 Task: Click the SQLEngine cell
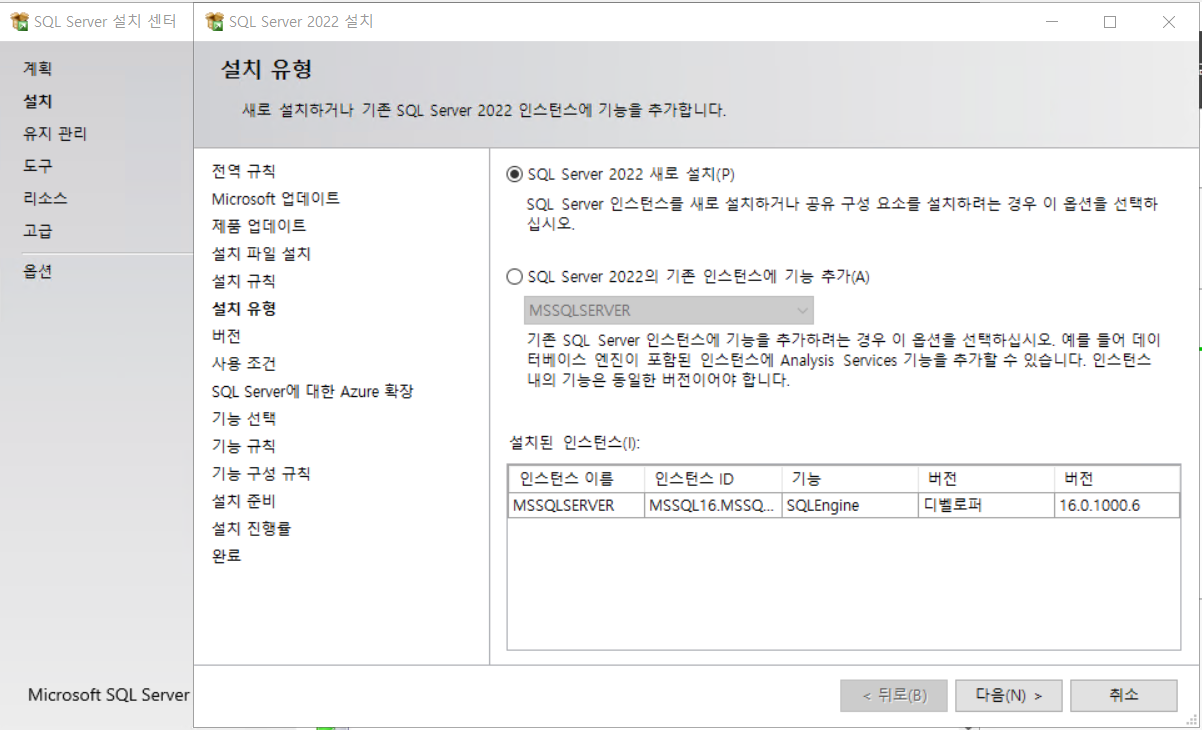coord(849,505)
